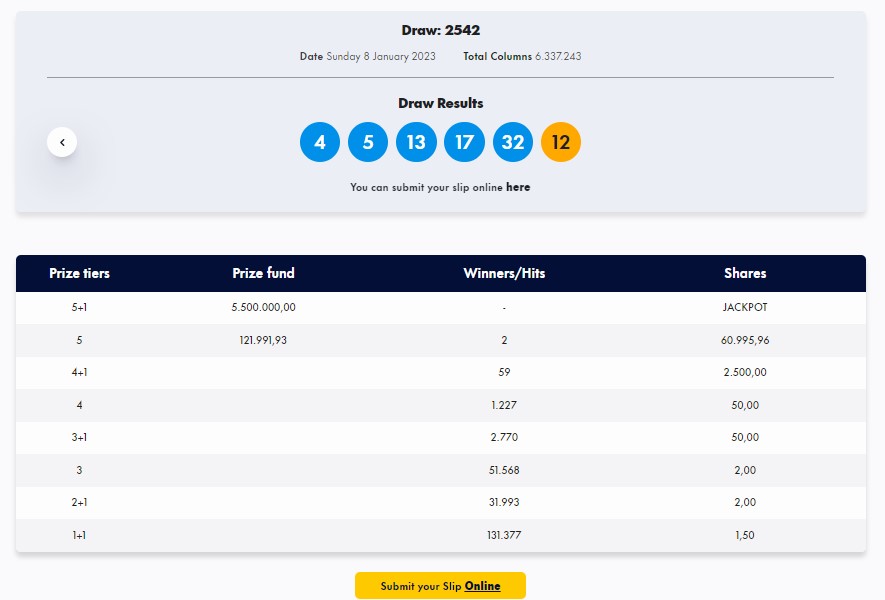Screen dimensions: 885x600
Task: Click the Draw: 2542 heading
Action: 441,30
